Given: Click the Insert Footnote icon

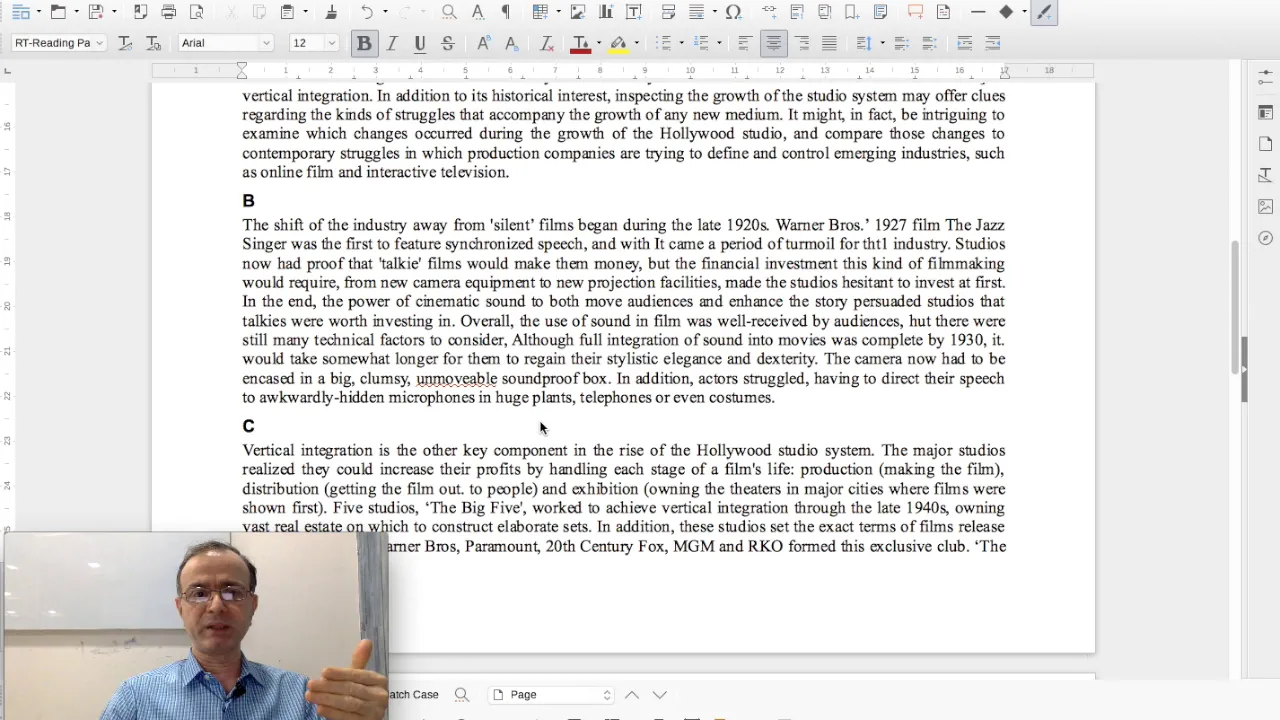Looking at the screenshot, I should pos(797,12).
